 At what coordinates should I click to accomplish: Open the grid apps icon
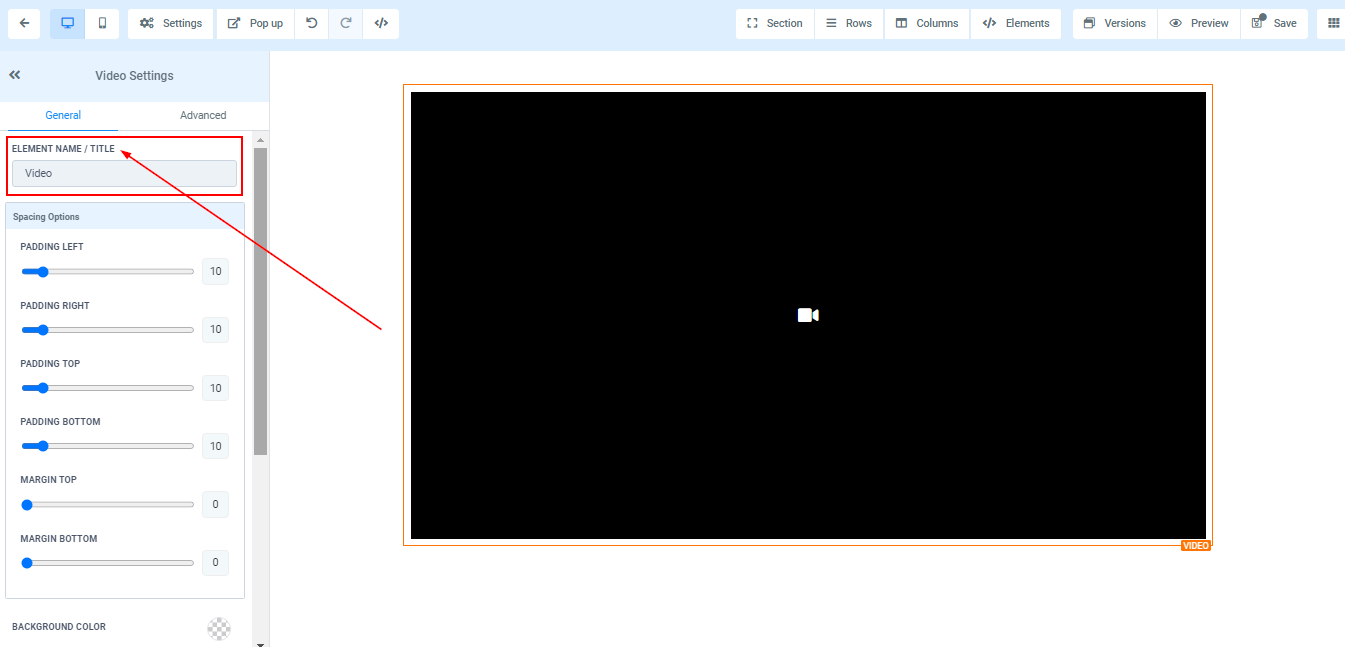point(1333,23)
